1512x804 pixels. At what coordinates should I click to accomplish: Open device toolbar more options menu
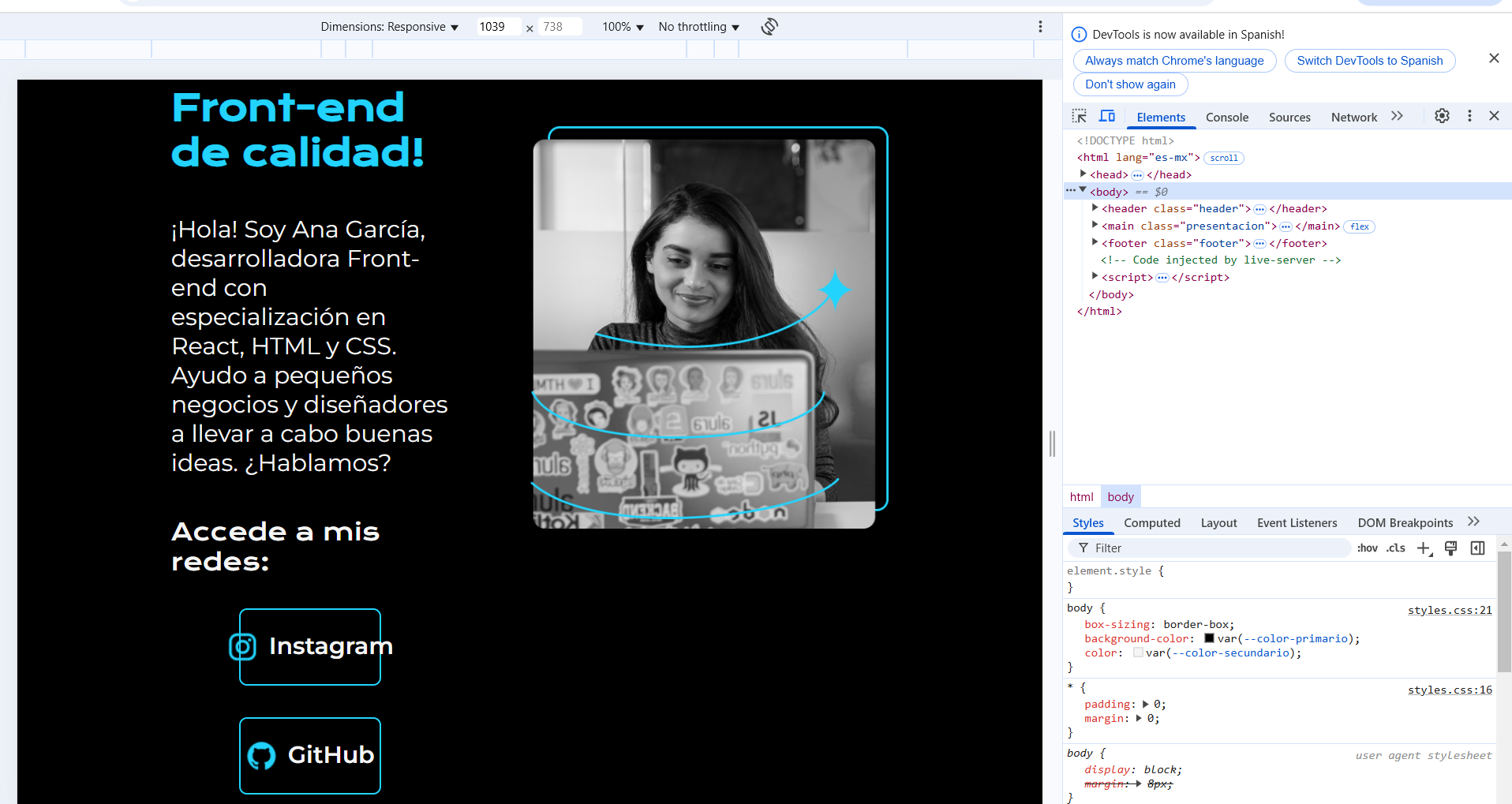pyautogui.click(x=1040, y=27)
